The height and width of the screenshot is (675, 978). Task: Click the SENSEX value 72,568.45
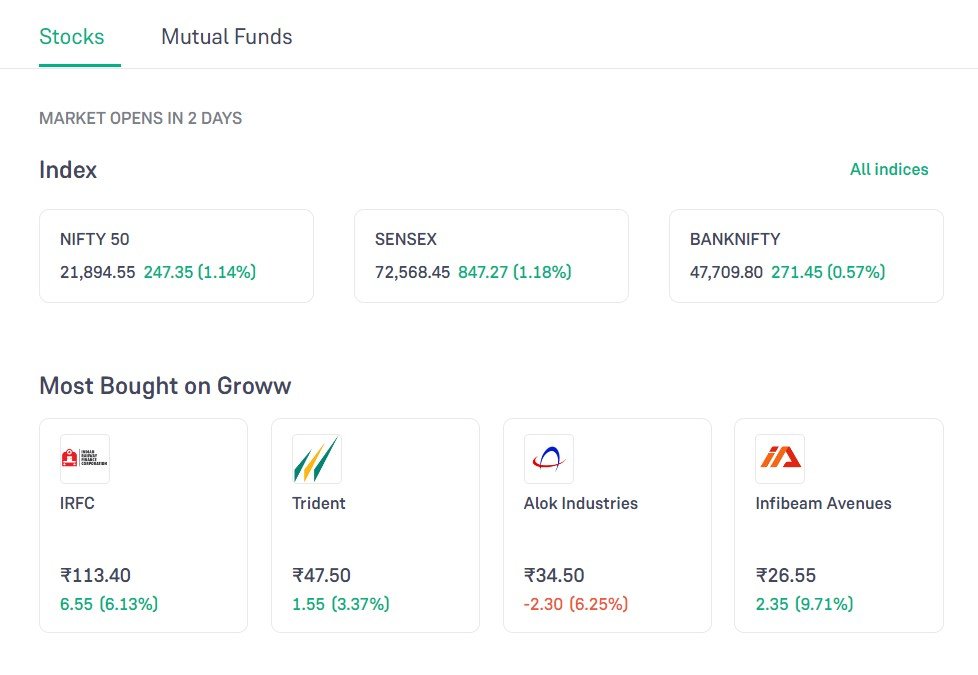[412, 273]
